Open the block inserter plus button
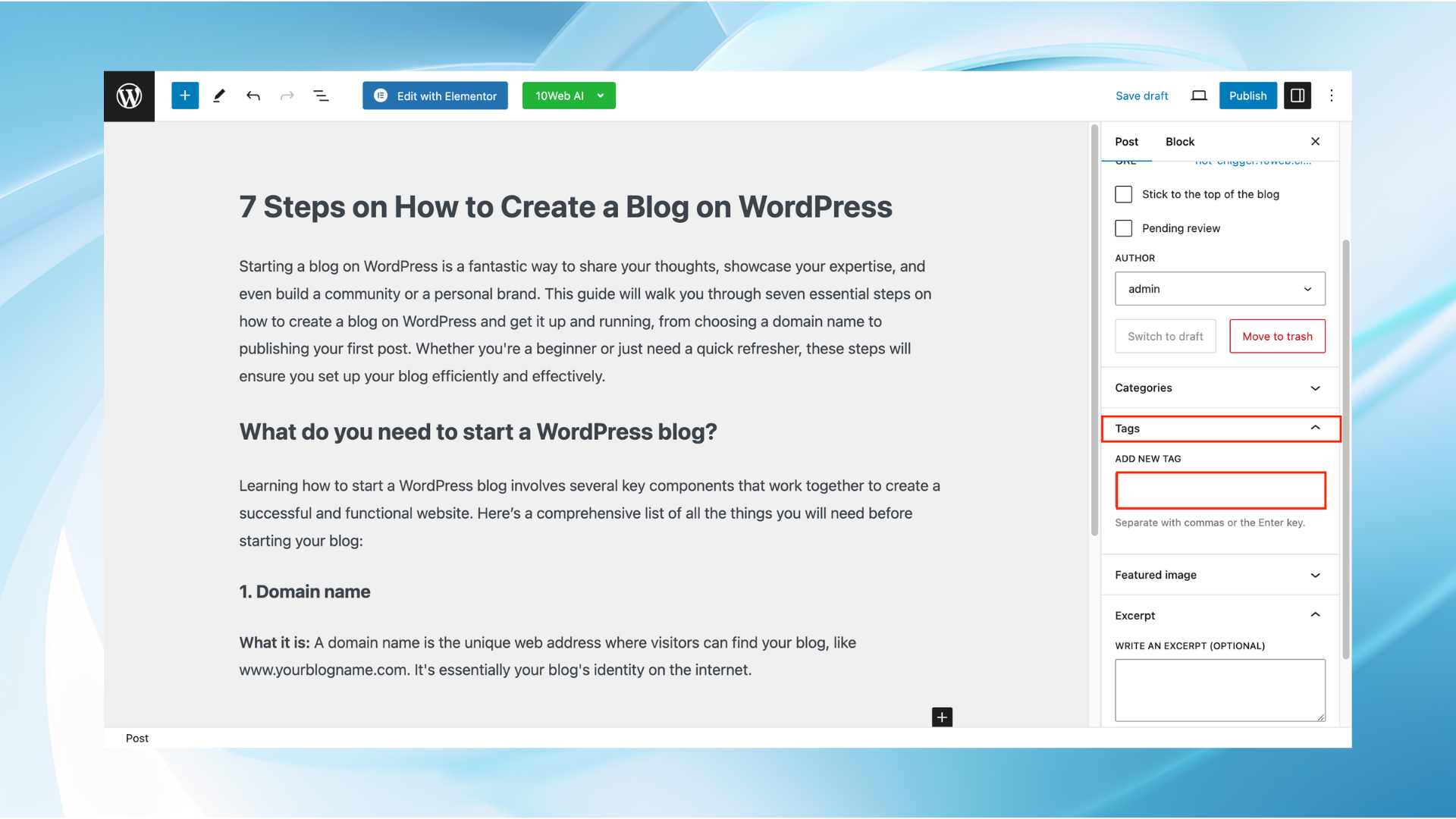The image size is (1456, 819). coord(185,96)
